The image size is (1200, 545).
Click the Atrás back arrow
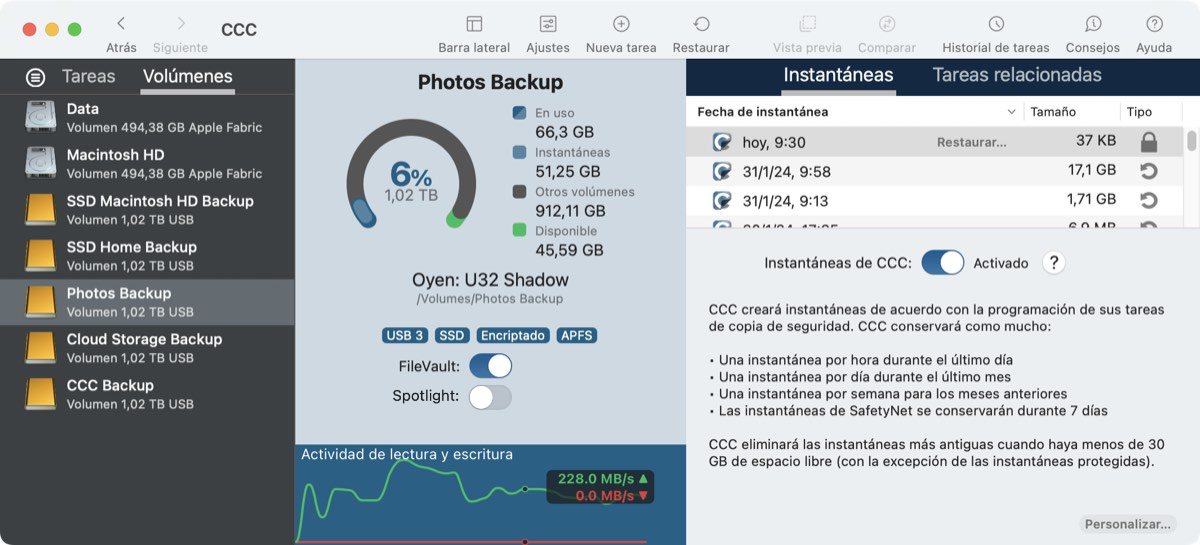[121, 23]
